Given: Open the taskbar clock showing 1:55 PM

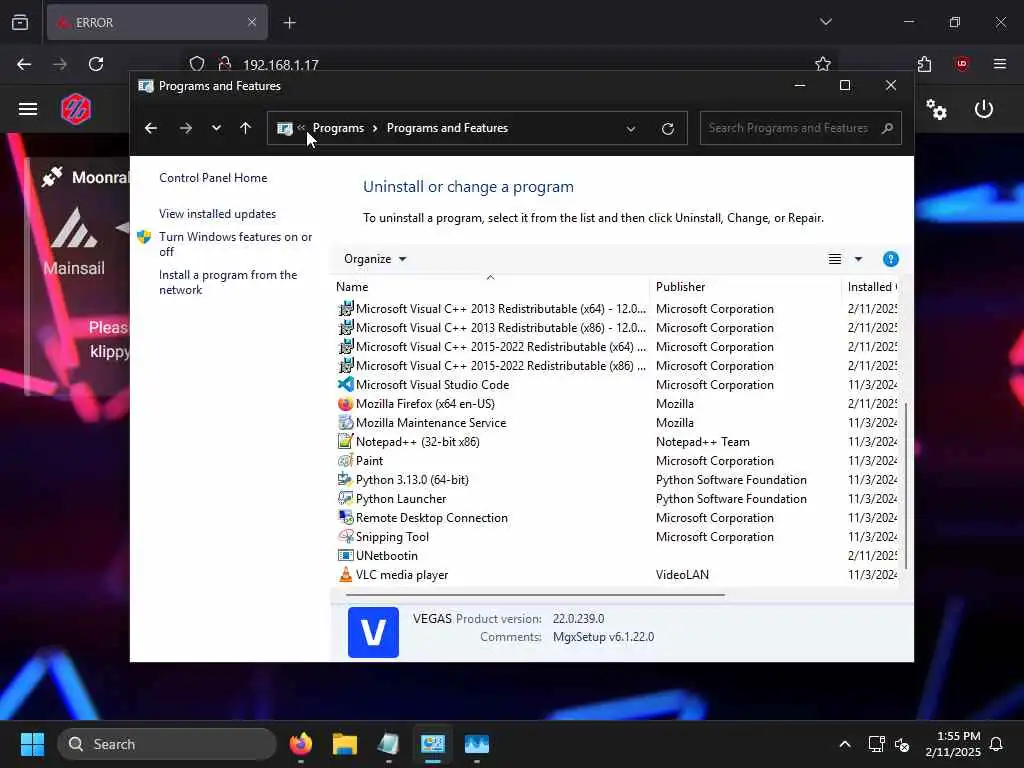Looking at the screenshot, I should click(953, 744).
